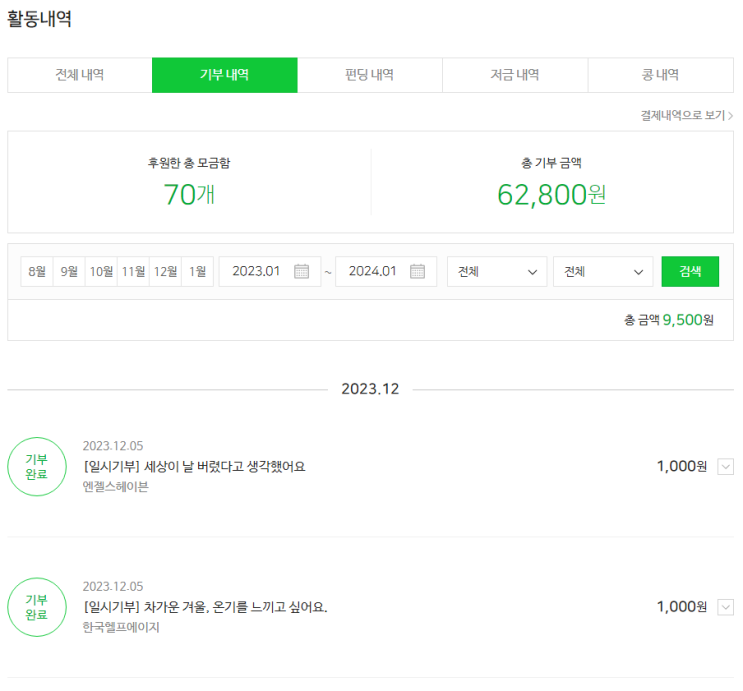Expand details arrow for 한국헬프에이지 donation
This screenshot has width=743, height=691.
(725, 607)
